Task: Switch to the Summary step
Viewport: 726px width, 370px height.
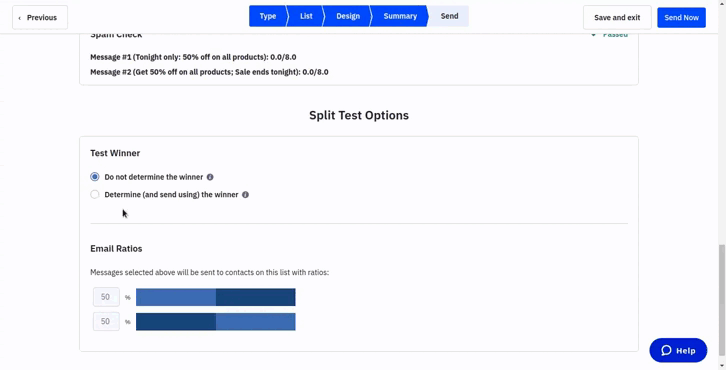Action: click(400, 16)
